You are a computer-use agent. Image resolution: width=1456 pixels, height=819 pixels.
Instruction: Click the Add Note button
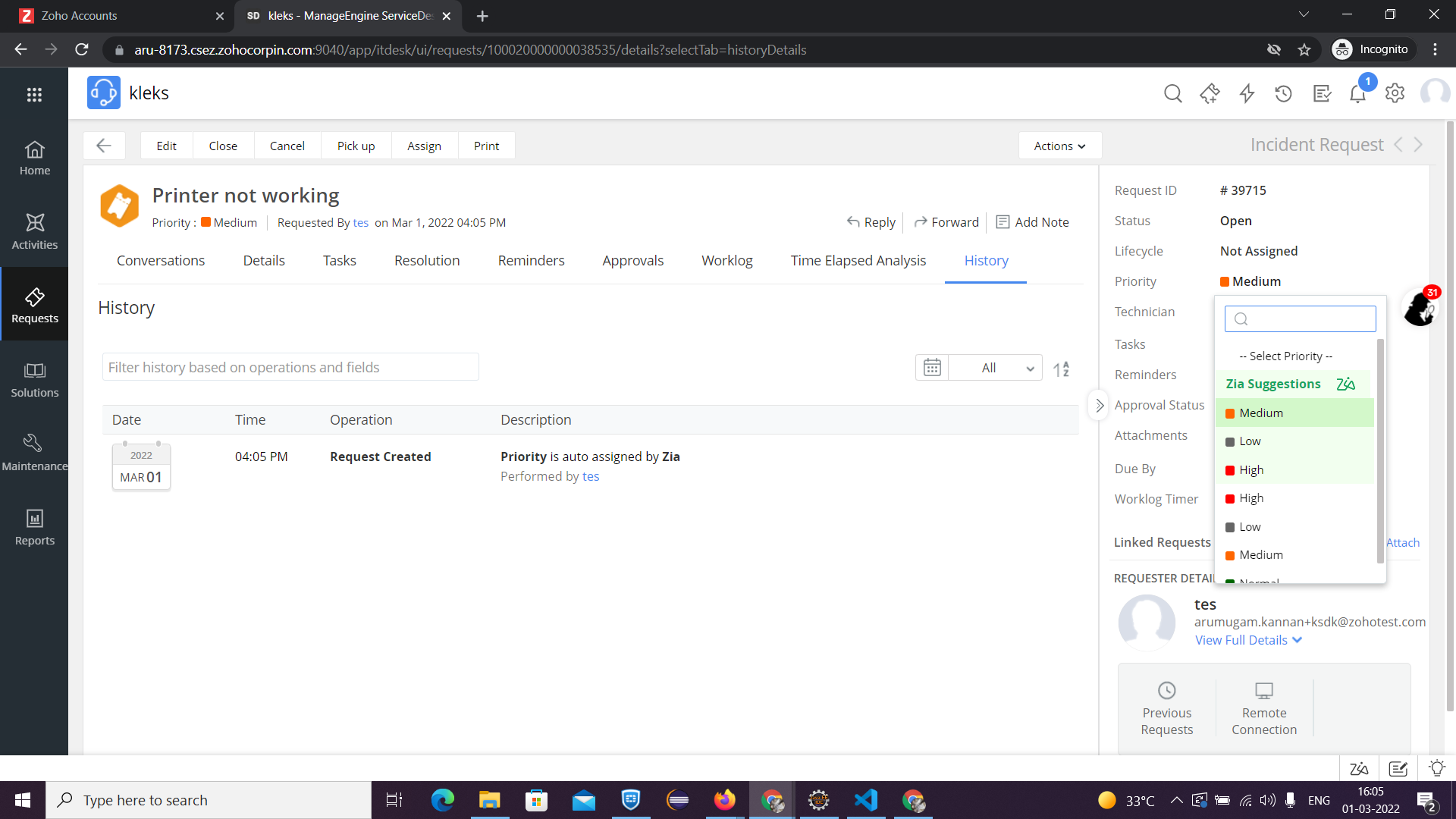coord(1032,222)
